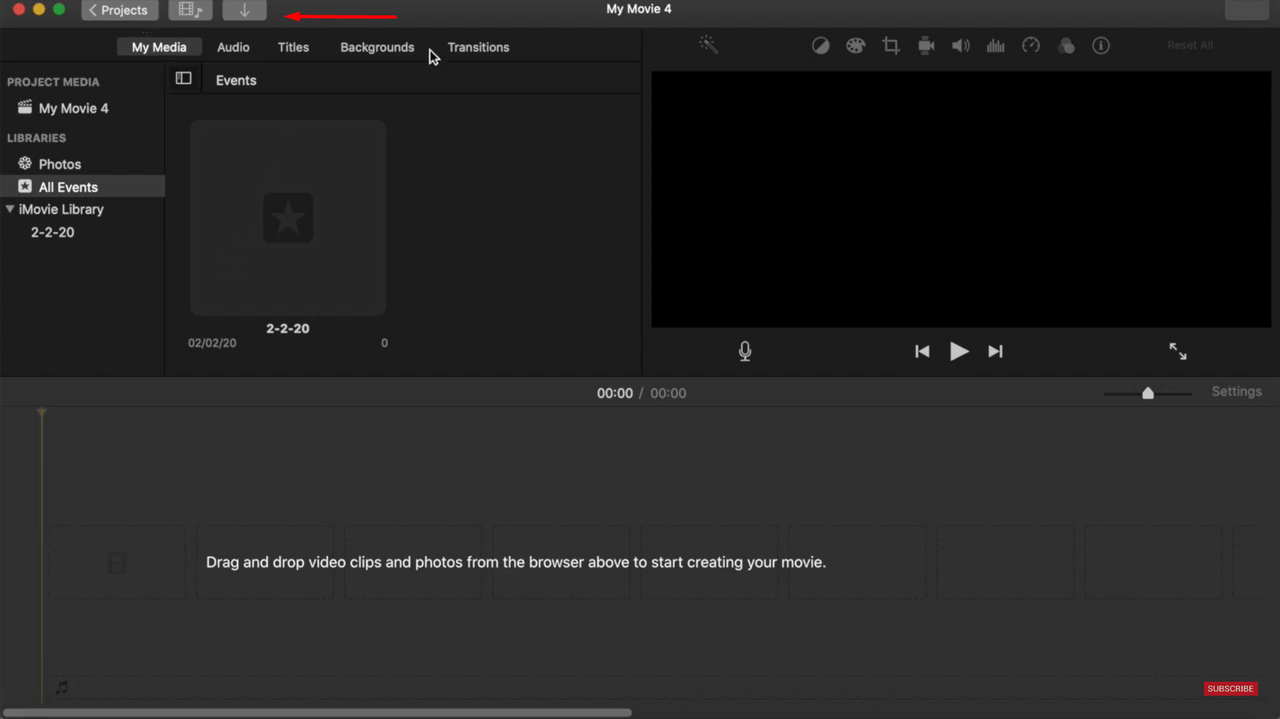Click the playhead marker in timeline
Screen dimensions: 1280x719
click(x=42, y=412)
